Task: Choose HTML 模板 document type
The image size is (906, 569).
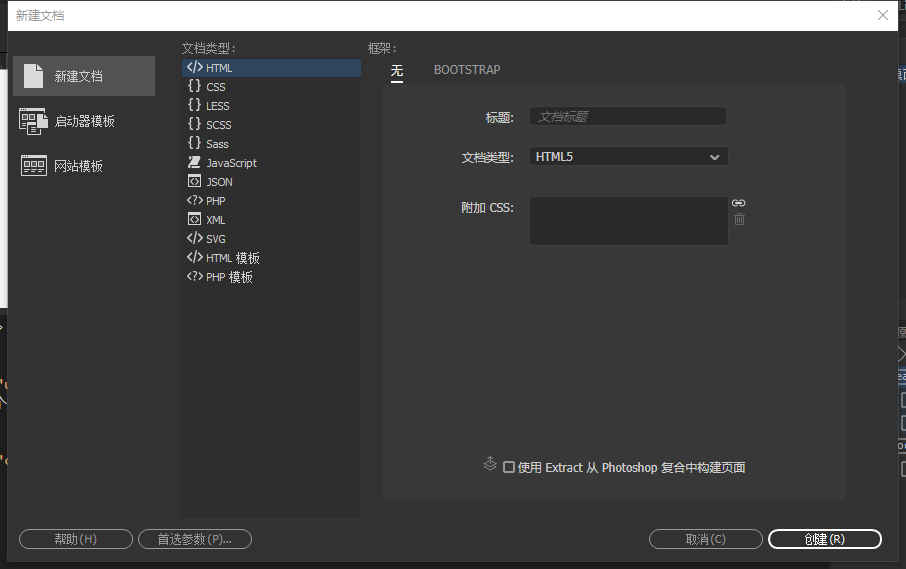Action: (271, 258)
